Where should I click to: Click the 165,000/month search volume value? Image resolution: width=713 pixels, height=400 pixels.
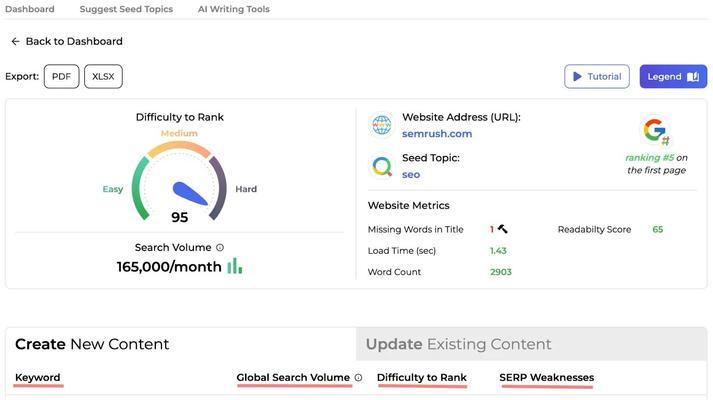pyautogui.click(x=169, y=266)
